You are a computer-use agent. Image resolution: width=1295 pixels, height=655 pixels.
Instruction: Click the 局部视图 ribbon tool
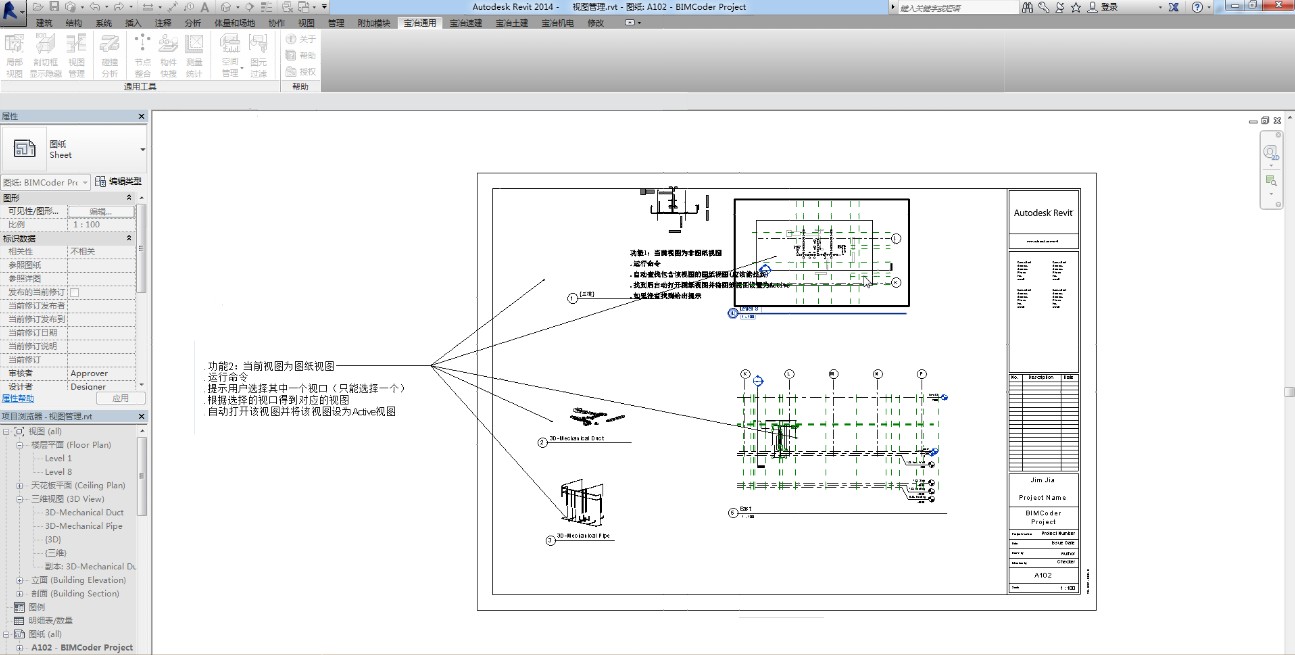pos(15,54)
